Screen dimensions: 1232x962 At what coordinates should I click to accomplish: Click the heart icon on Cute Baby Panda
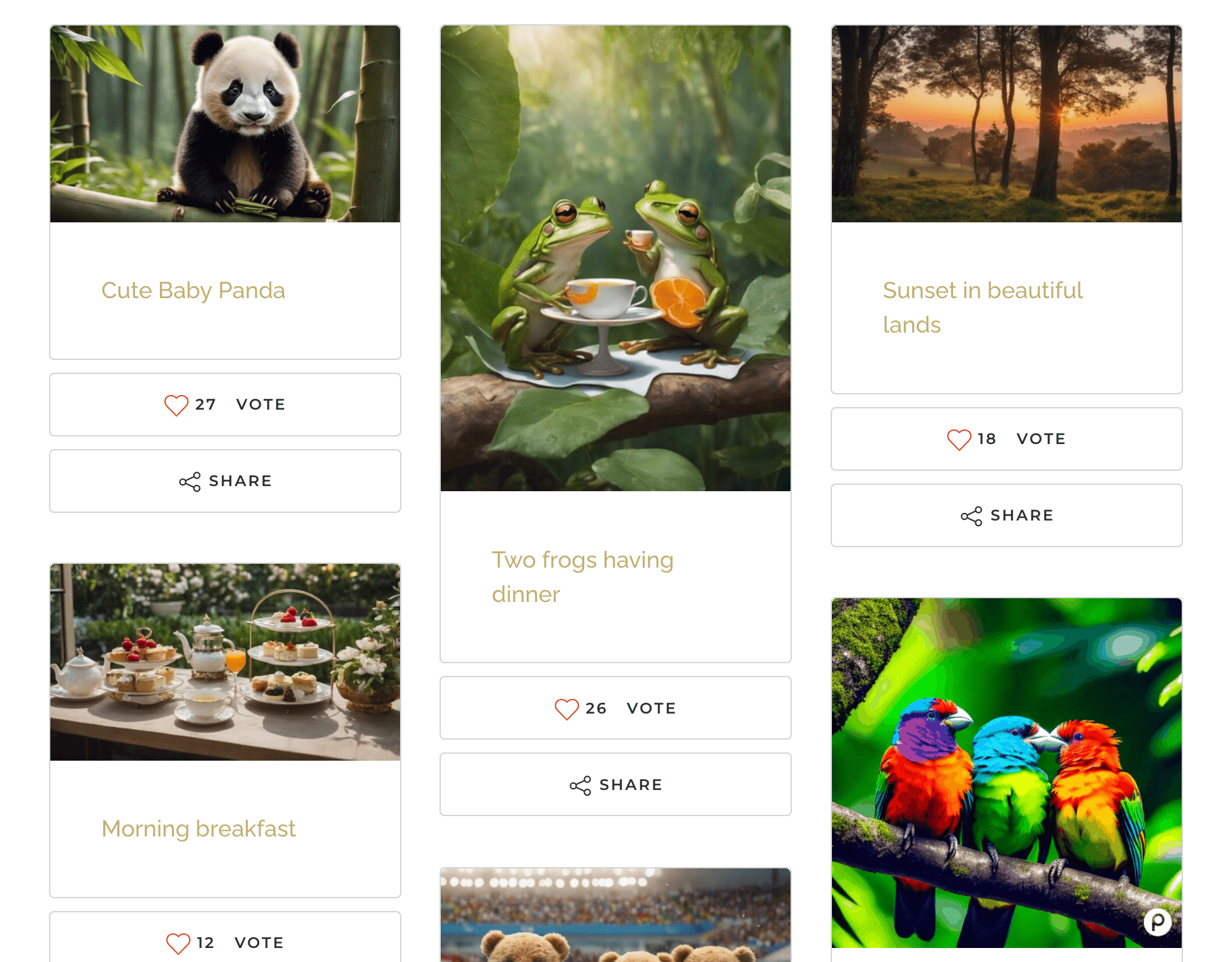(176, 405)
